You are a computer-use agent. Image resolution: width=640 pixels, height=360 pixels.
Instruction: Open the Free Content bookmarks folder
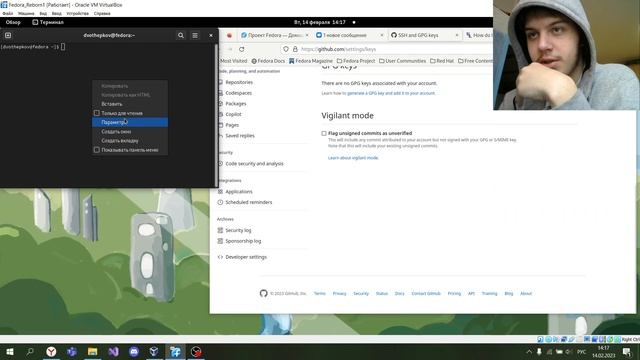(476, 61)
